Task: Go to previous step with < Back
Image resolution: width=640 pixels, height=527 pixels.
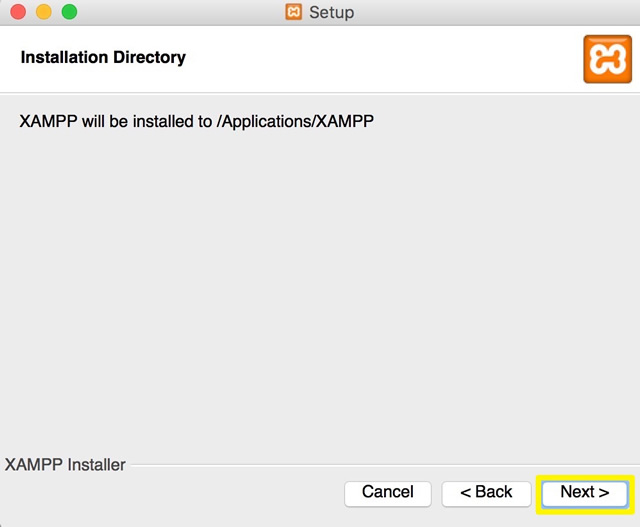Action: 486,494
